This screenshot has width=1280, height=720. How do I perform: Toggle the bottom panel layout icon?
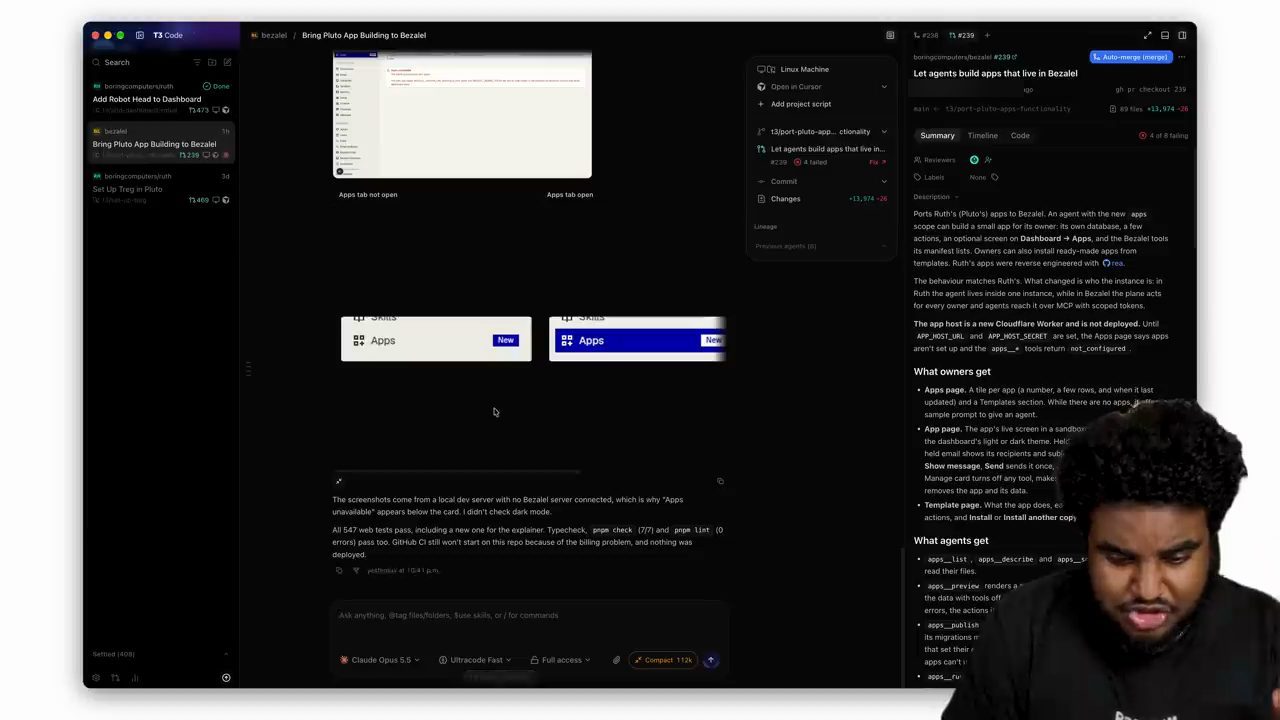click(1165, 35)
